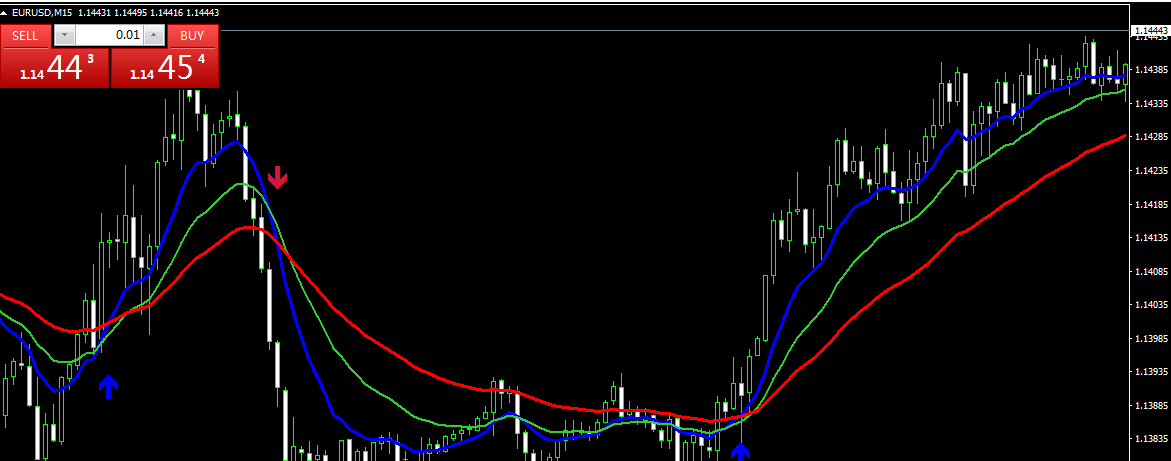1171x461 pixels.
Task: Click the 1.13935 price scale label
Action: [1151, 371]
